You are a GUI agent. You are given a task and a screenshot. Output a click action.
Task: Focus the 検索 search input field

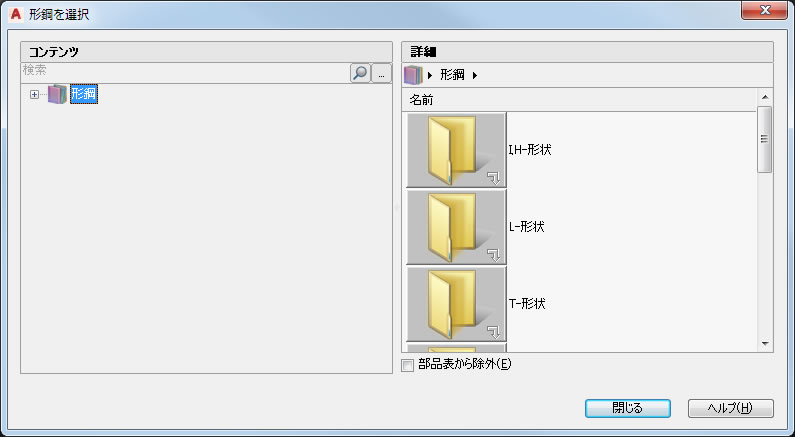pyautogui.click(x=186, y=71)
